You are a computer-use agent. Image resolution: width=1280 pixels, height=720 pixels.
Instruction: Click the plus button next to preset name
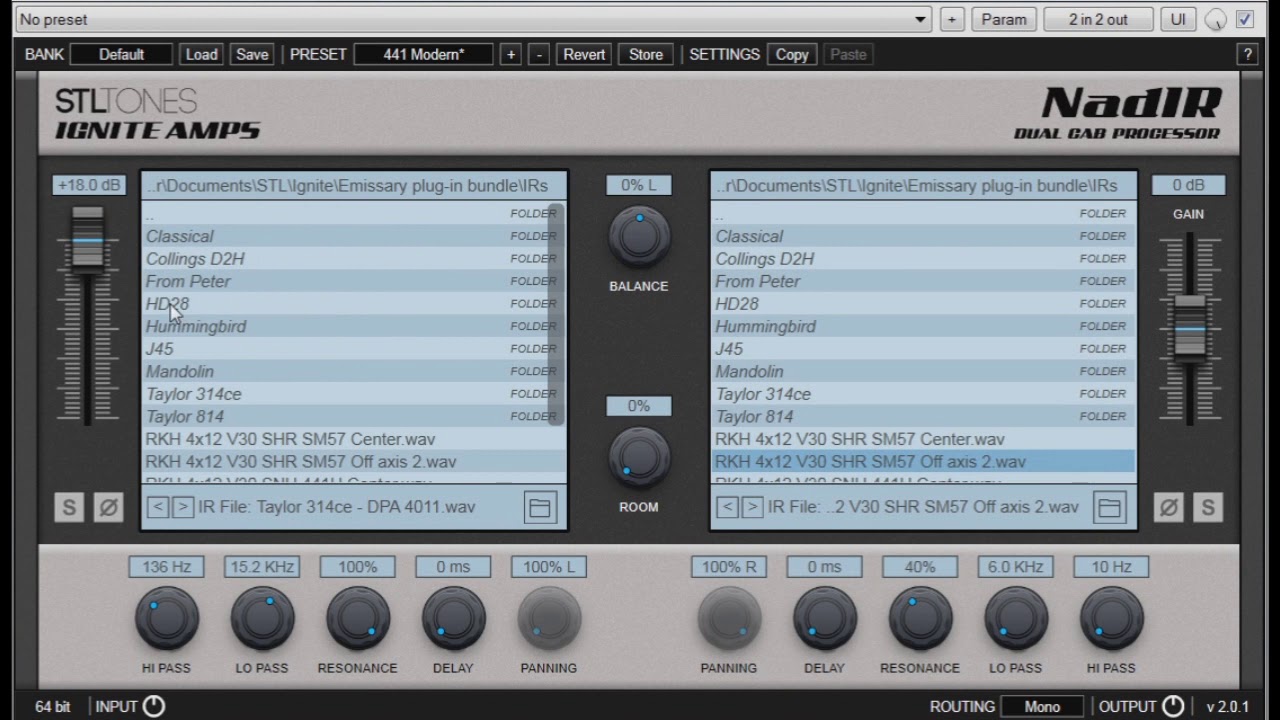511,54
